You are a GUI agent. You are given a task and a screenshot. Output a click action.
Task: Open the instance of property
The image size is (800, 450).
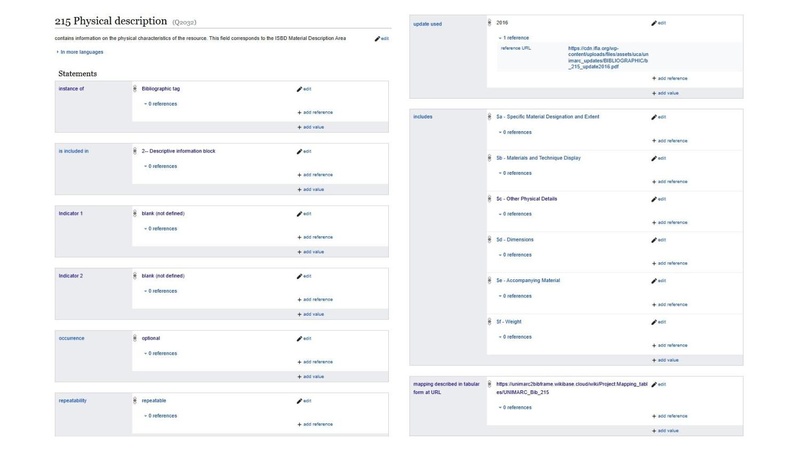coord(71,89)
